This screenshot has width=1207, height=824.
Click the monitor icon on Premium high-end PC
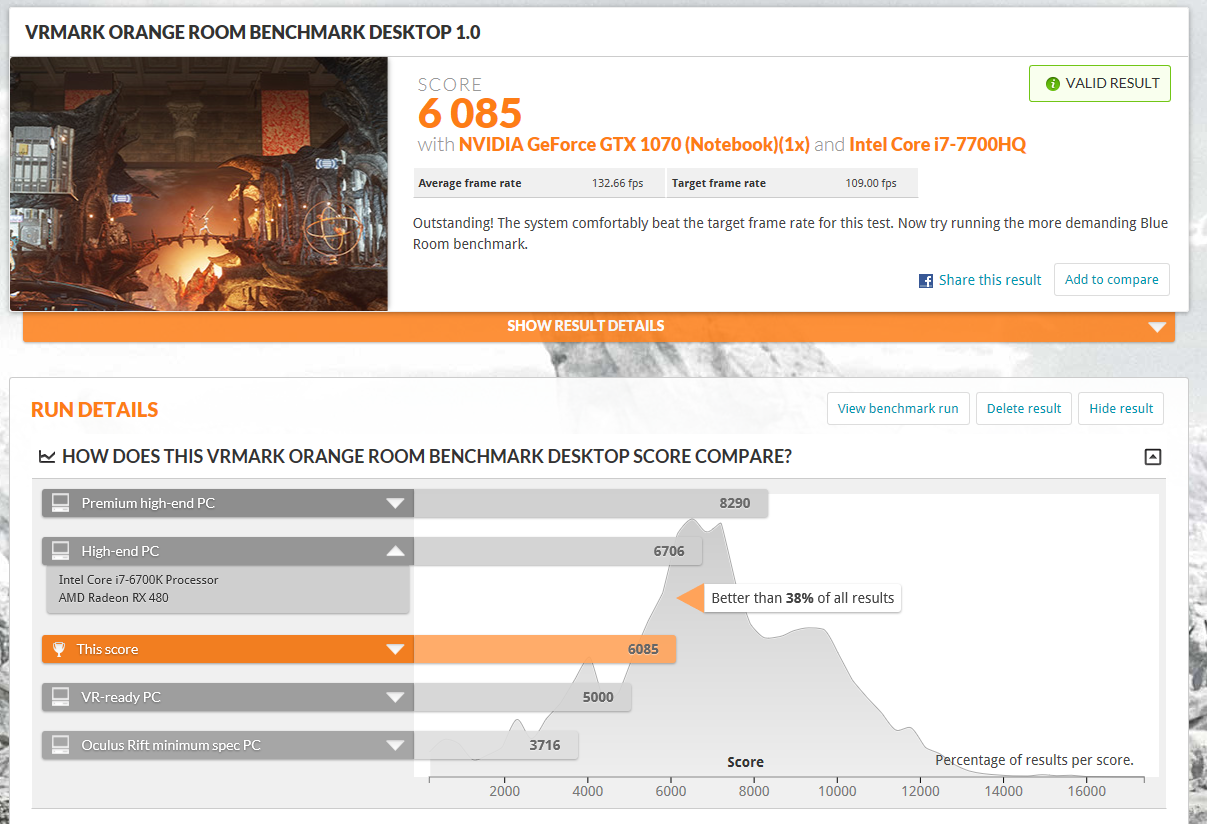coord(61,503)
